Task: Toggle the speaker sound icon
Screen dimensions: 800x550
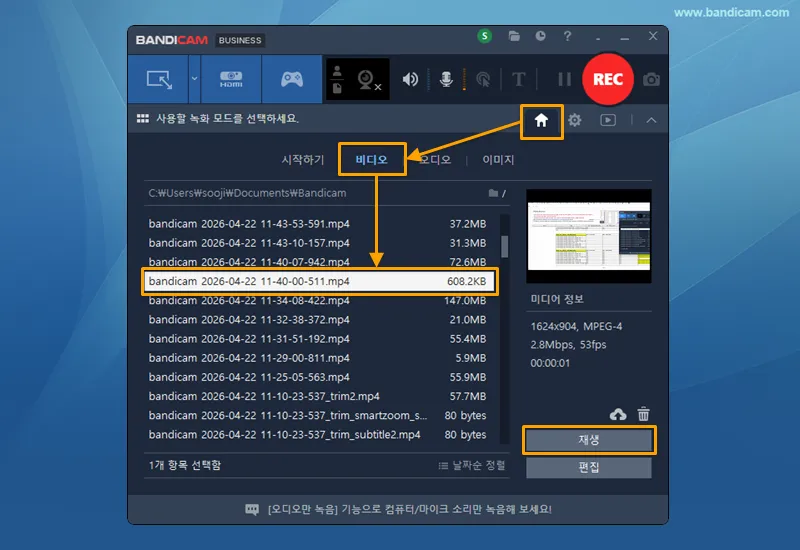Action: click(410, 79)
